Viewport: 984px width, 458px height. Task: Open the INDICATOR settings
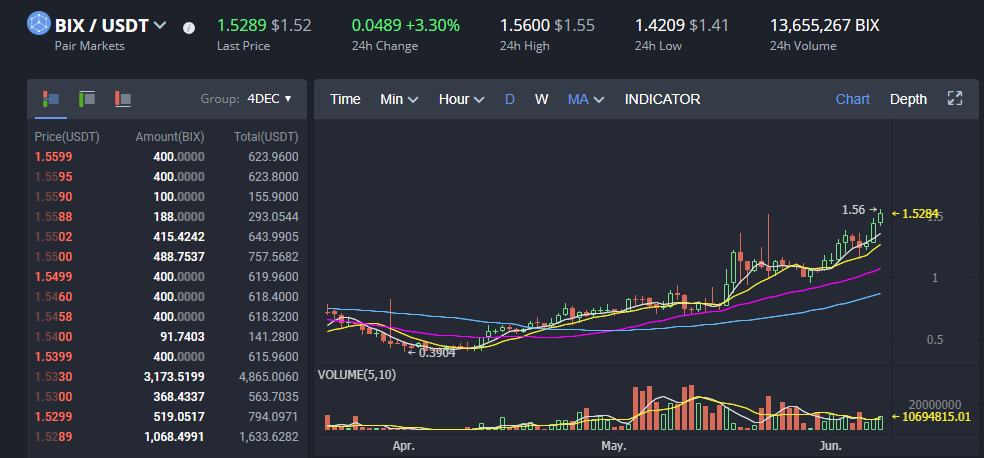pos(662,99)
